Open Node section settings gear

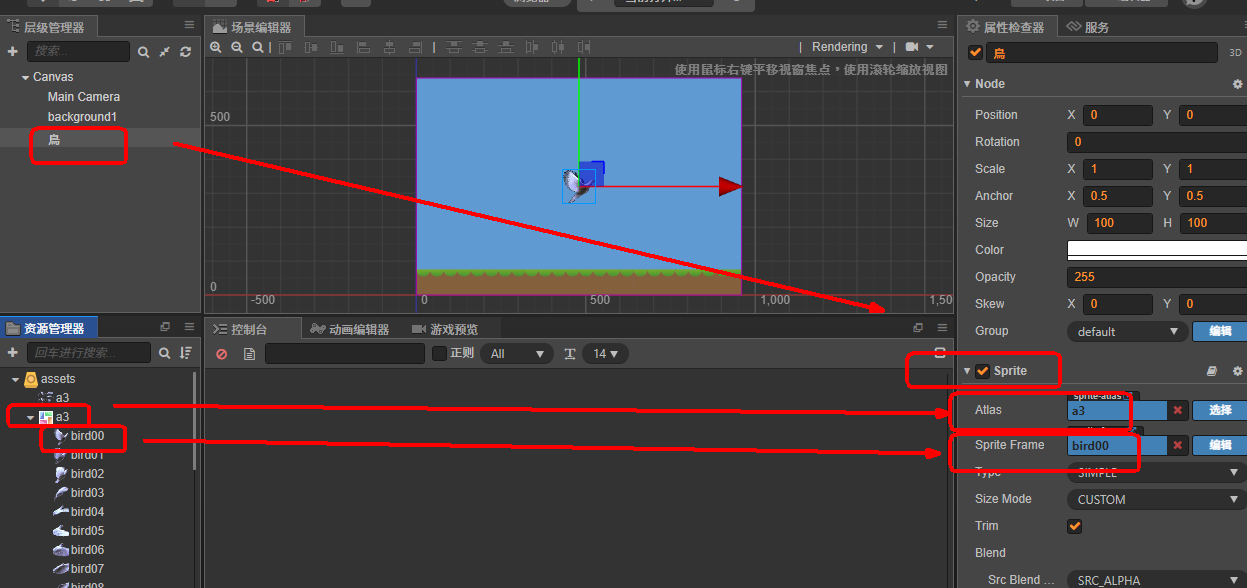coord(1237,84)
